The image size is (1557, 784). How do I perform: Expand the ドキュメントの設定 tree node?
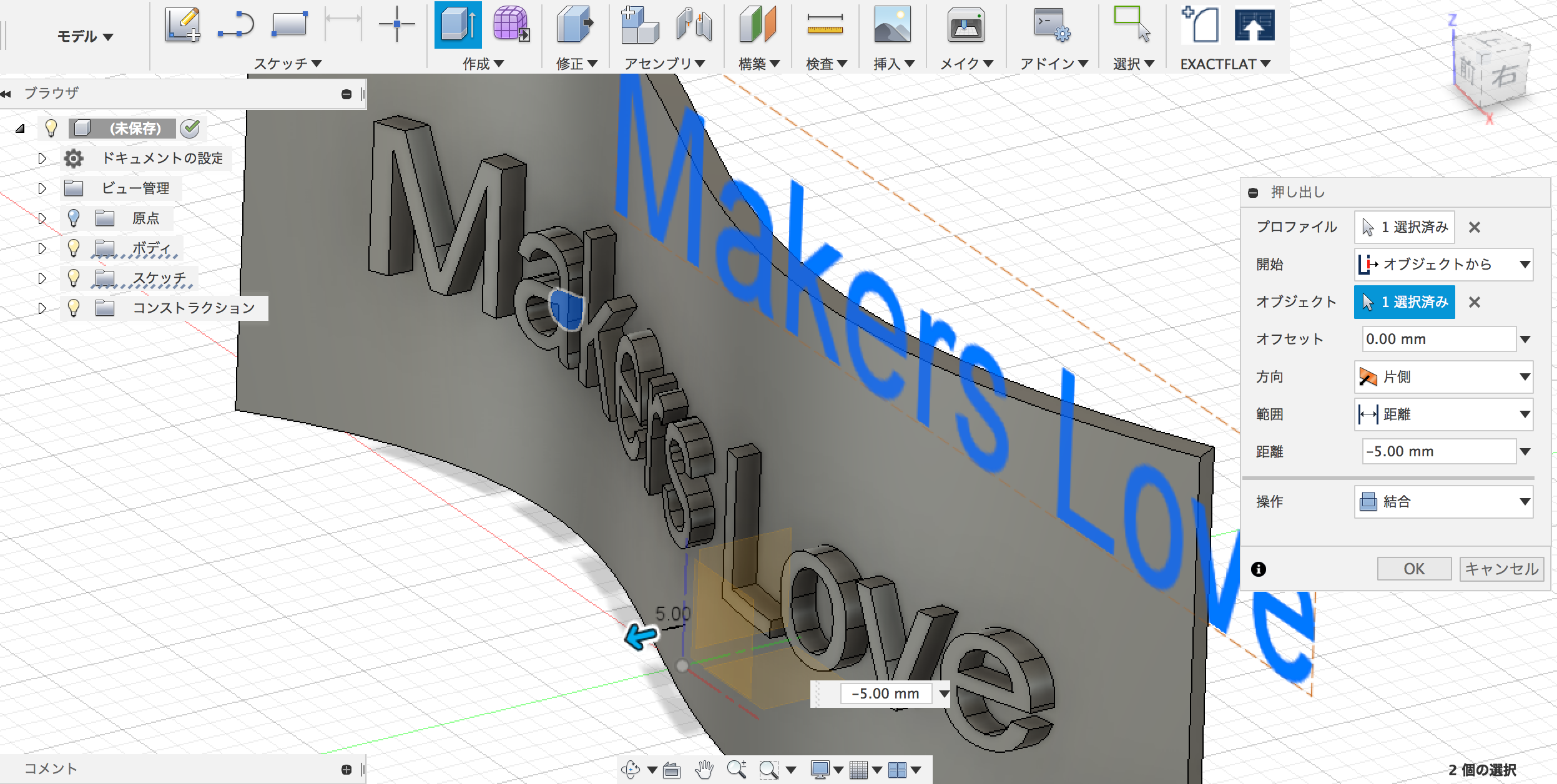(x=42, y=159)
